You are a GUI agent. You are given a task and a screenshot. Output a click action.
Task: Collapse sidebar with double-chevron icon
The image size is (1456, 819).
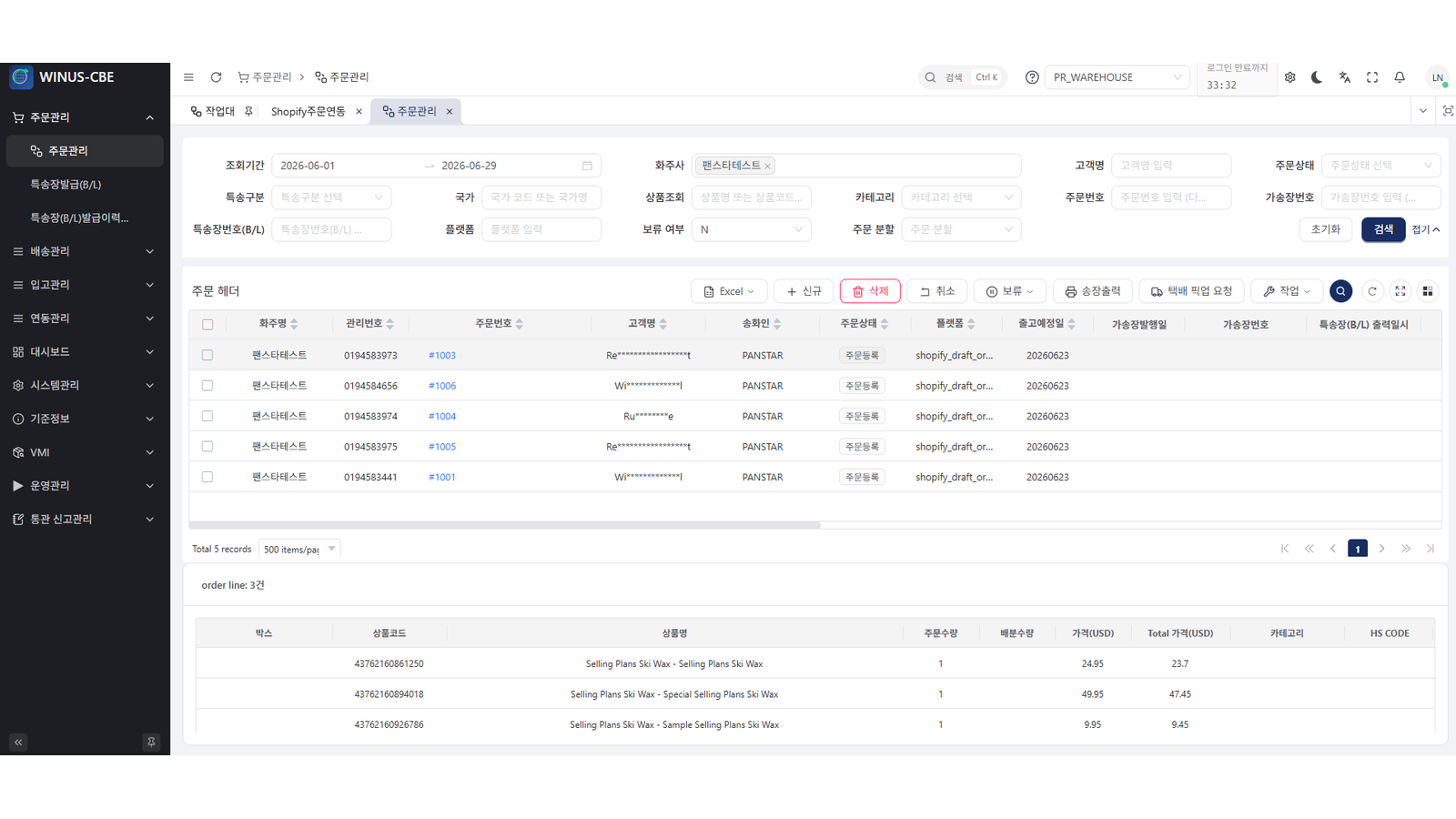(18, 743)
